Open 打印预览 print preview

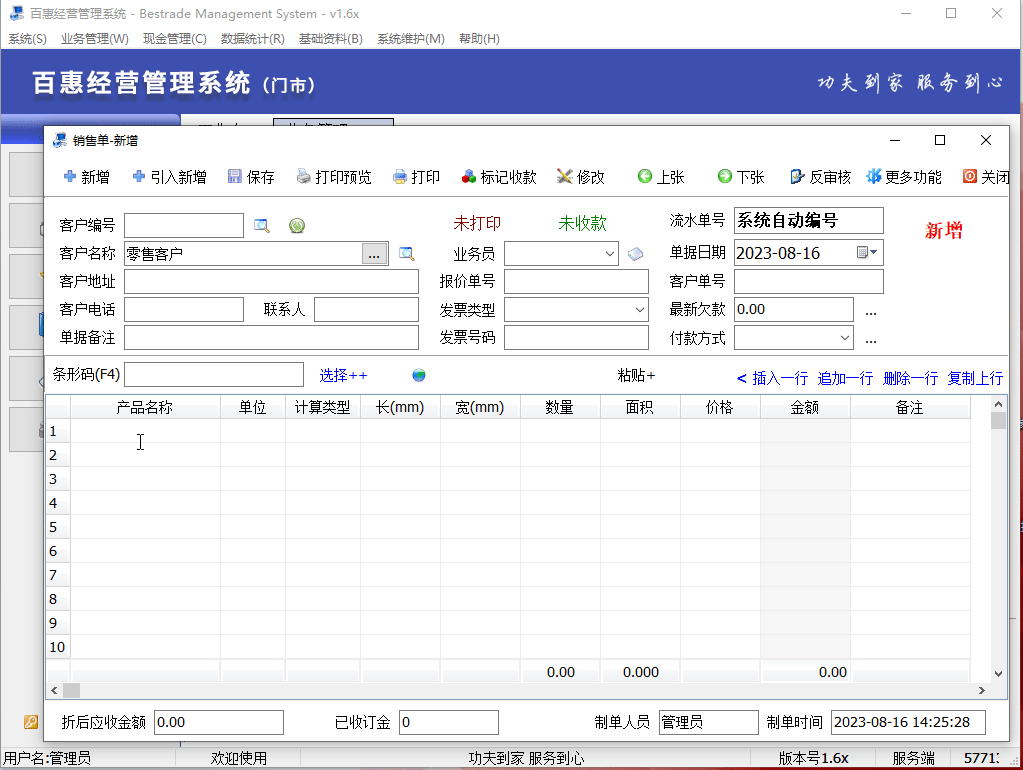click(304, 177)
